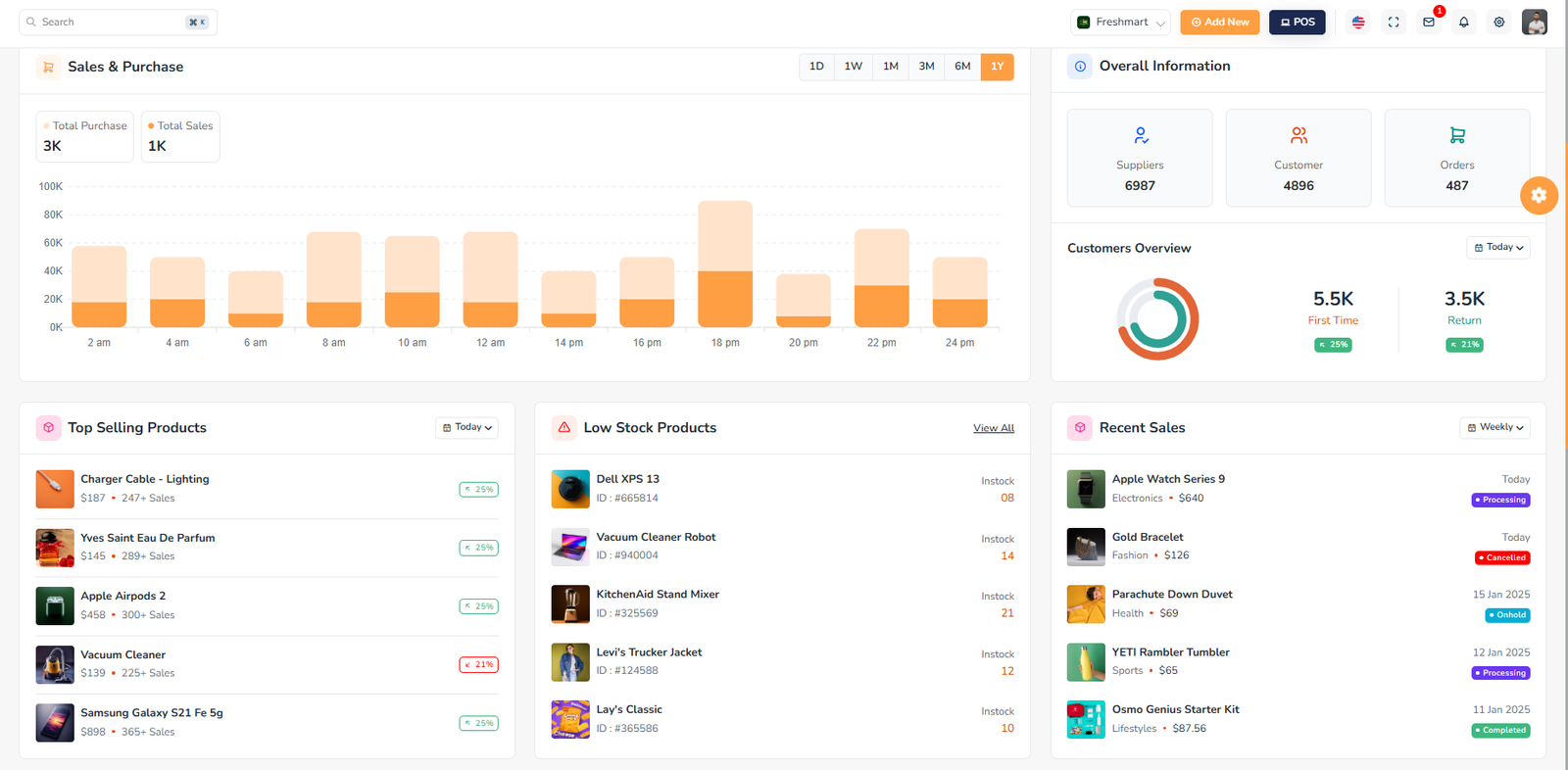Click the Orders cart icon

pos(1456,135)
